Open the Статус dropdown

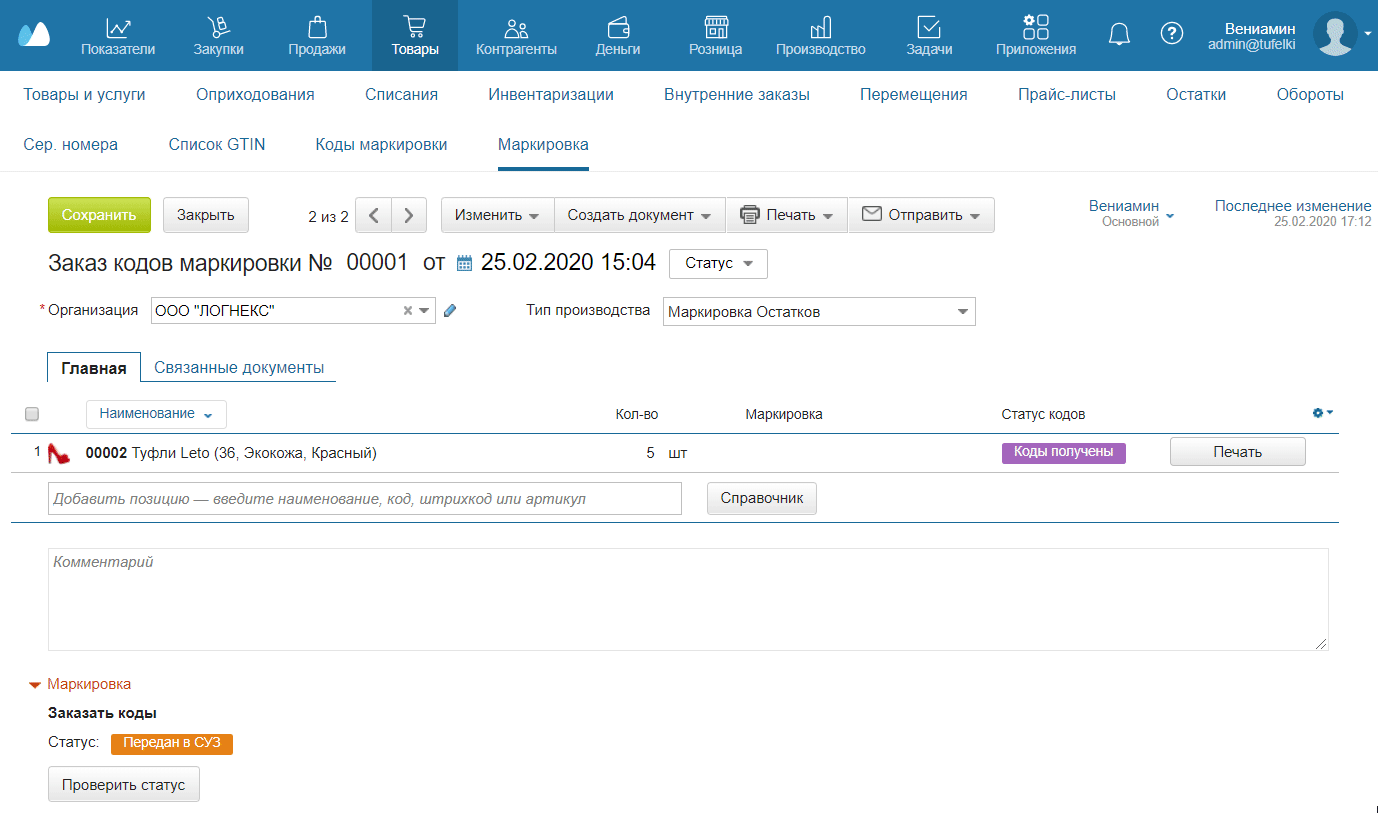click(x=718, y=263)
